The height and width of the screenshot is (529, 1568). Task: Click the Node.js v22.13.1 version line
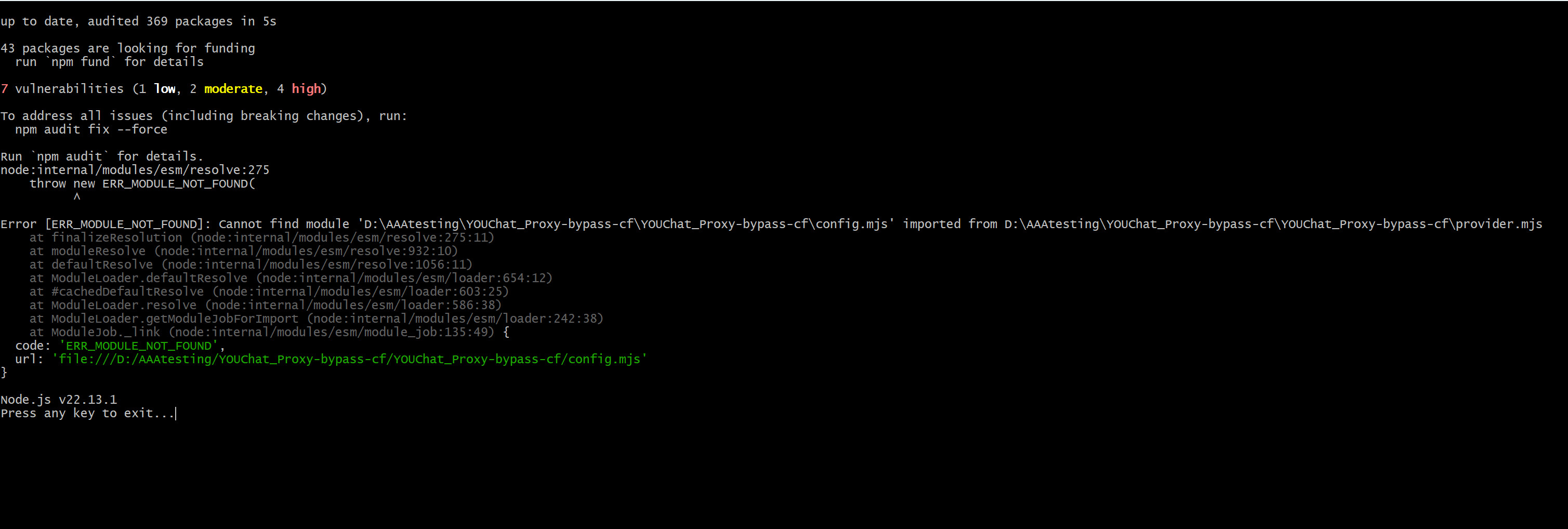[x=58, y=400]
